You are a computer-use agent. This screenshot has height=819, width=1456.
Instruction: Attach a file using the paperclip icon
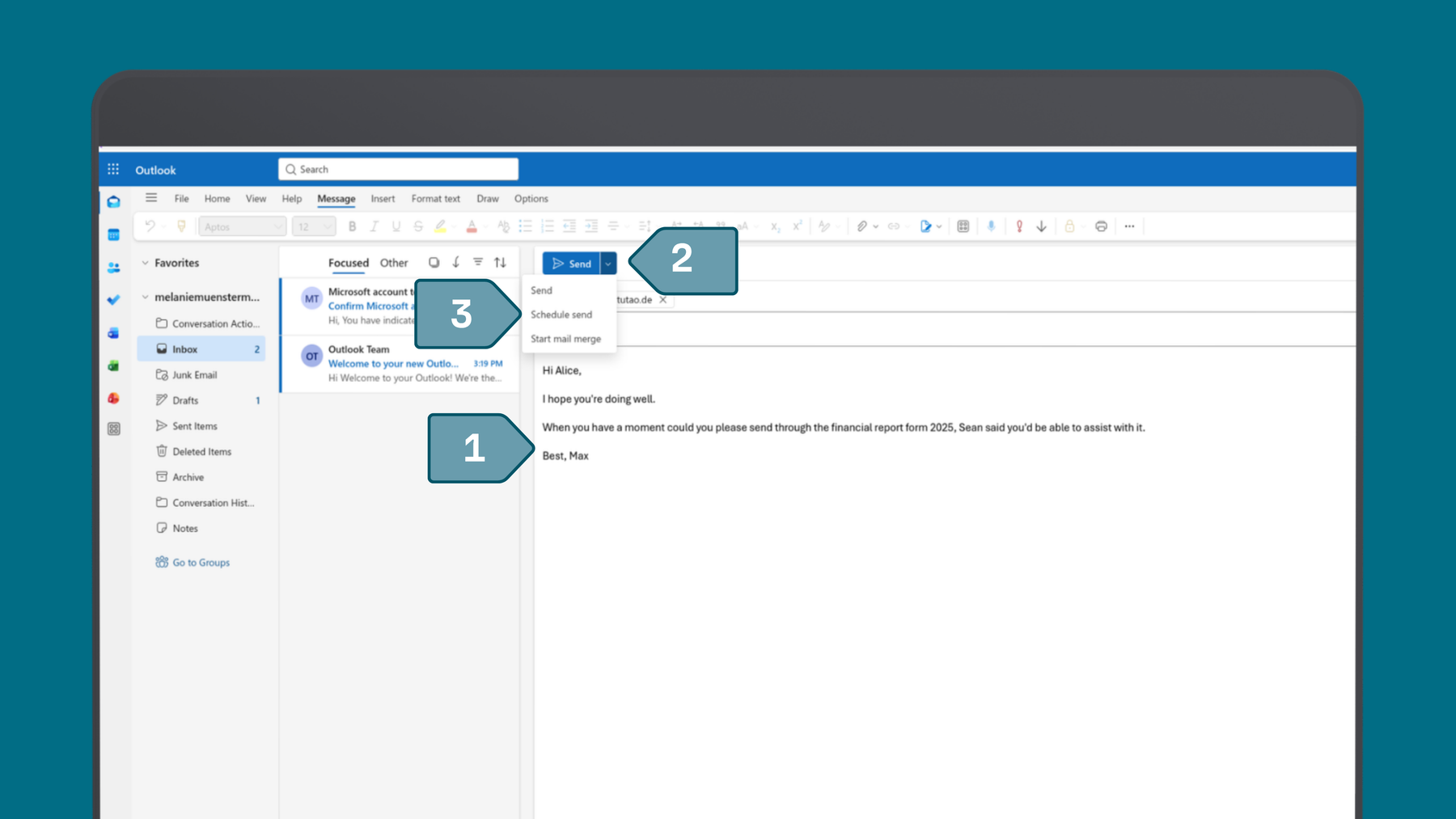pos(864,226)
